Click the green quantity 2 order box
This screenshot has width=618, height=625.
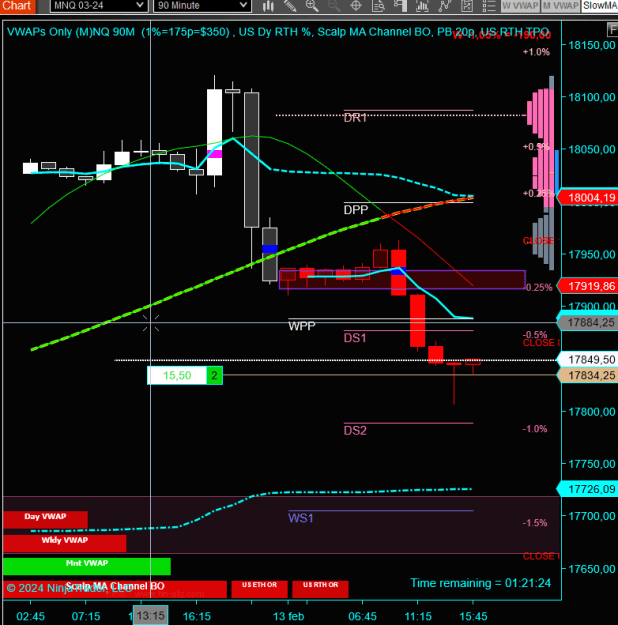click(214, 375)
